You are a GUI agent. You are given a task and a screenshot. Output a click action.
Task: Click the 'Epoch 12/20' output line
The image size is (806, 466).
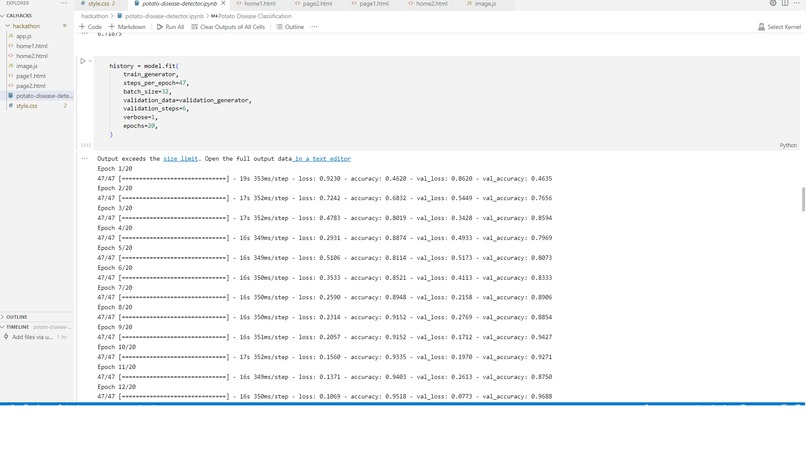tap(117, 387)
